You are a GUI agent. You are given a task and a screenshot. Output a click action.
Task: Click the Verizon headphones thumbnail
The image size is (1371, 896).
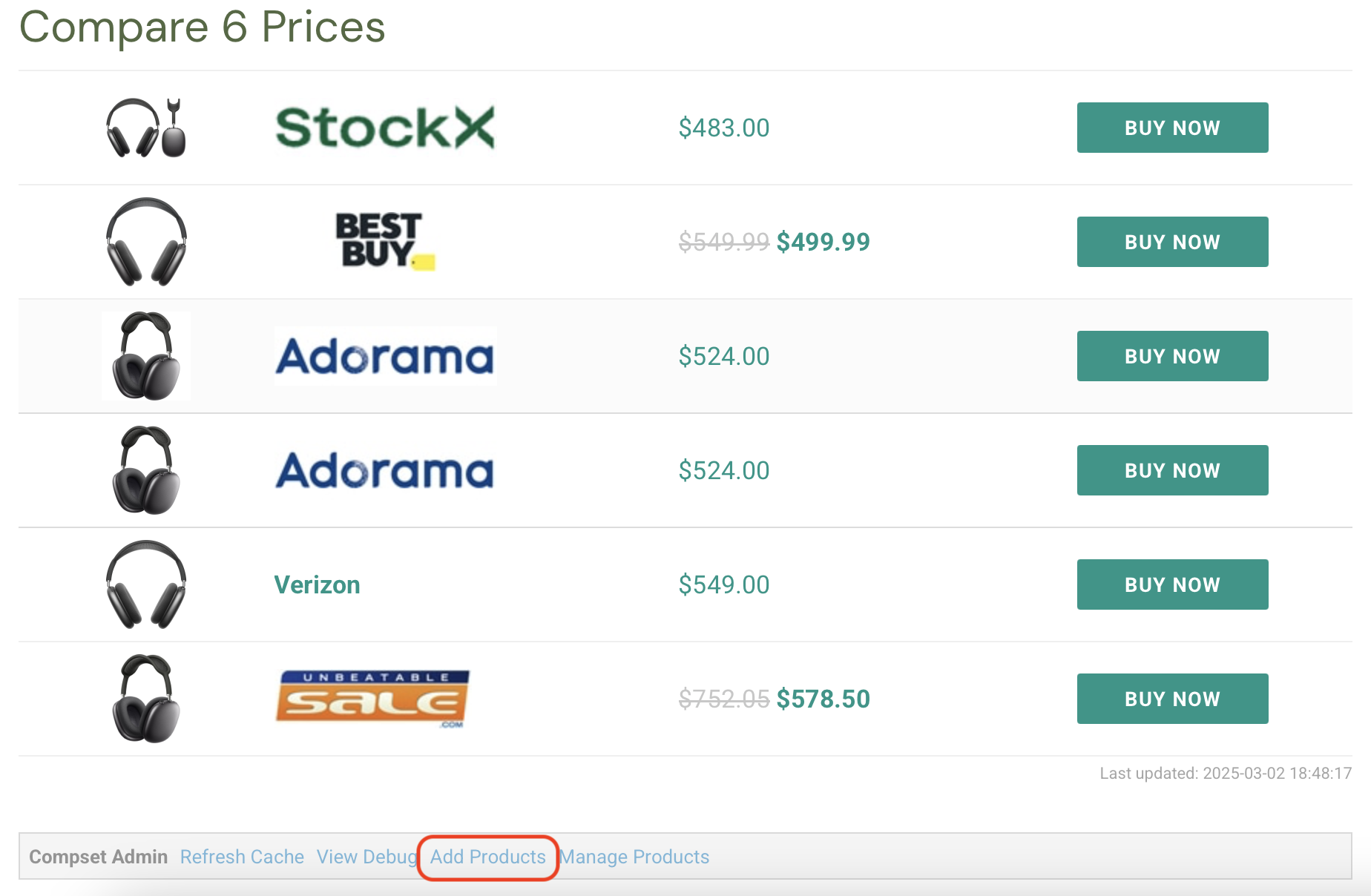coord(146,584)
